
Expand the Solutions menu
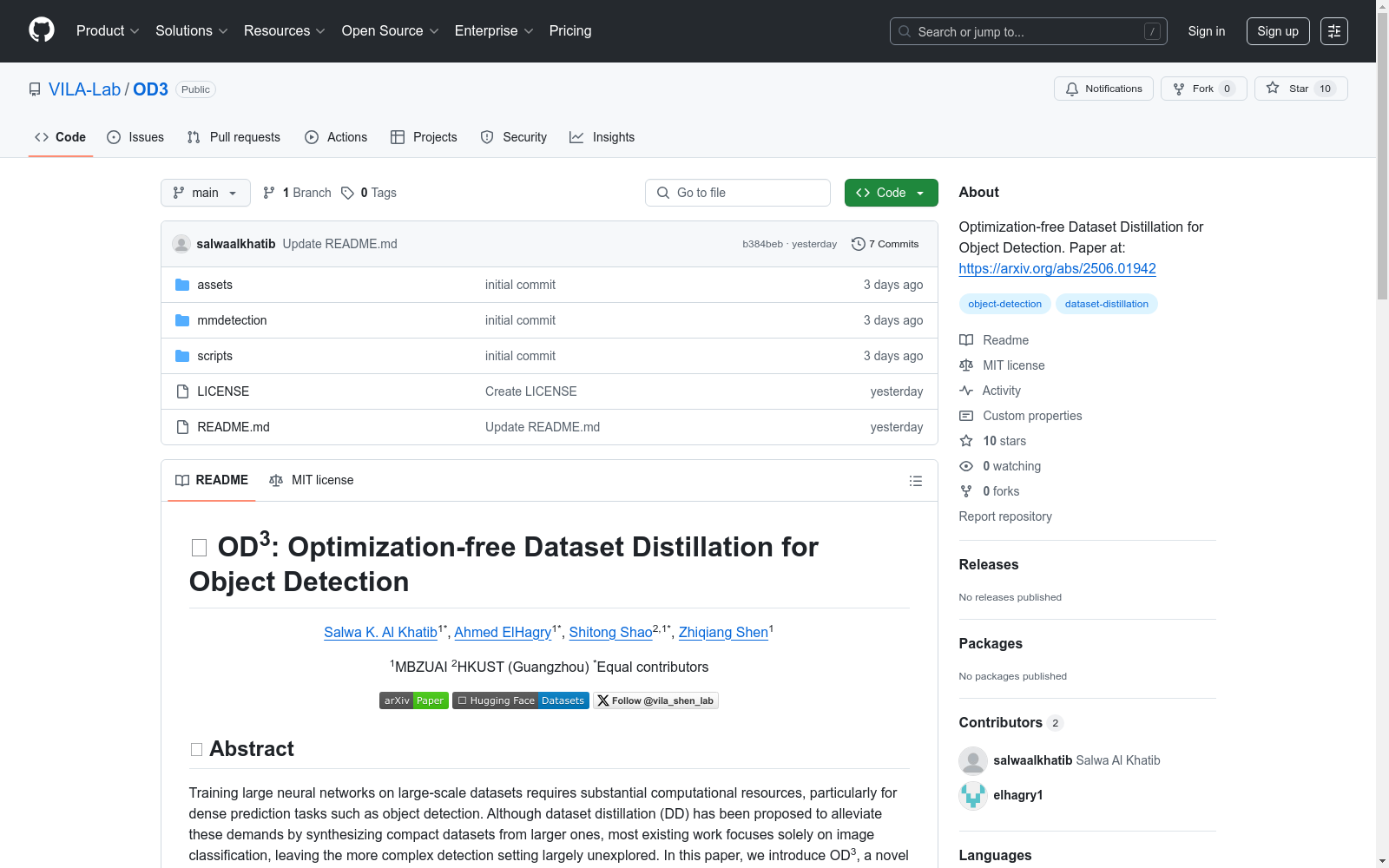pos(192,31)
